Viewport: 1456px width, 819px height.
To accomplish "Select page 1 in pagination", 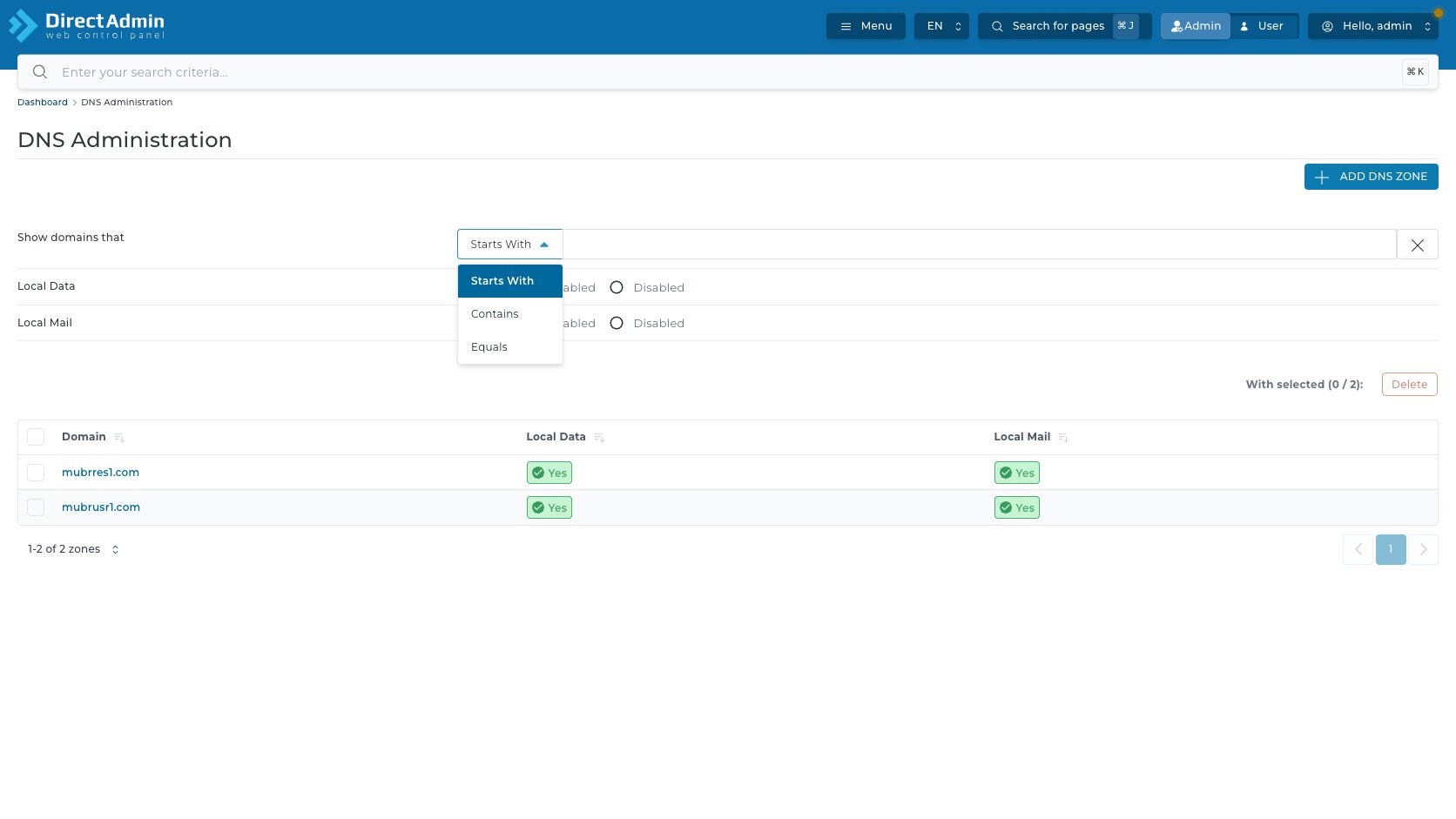I will tap(1391, 549).
